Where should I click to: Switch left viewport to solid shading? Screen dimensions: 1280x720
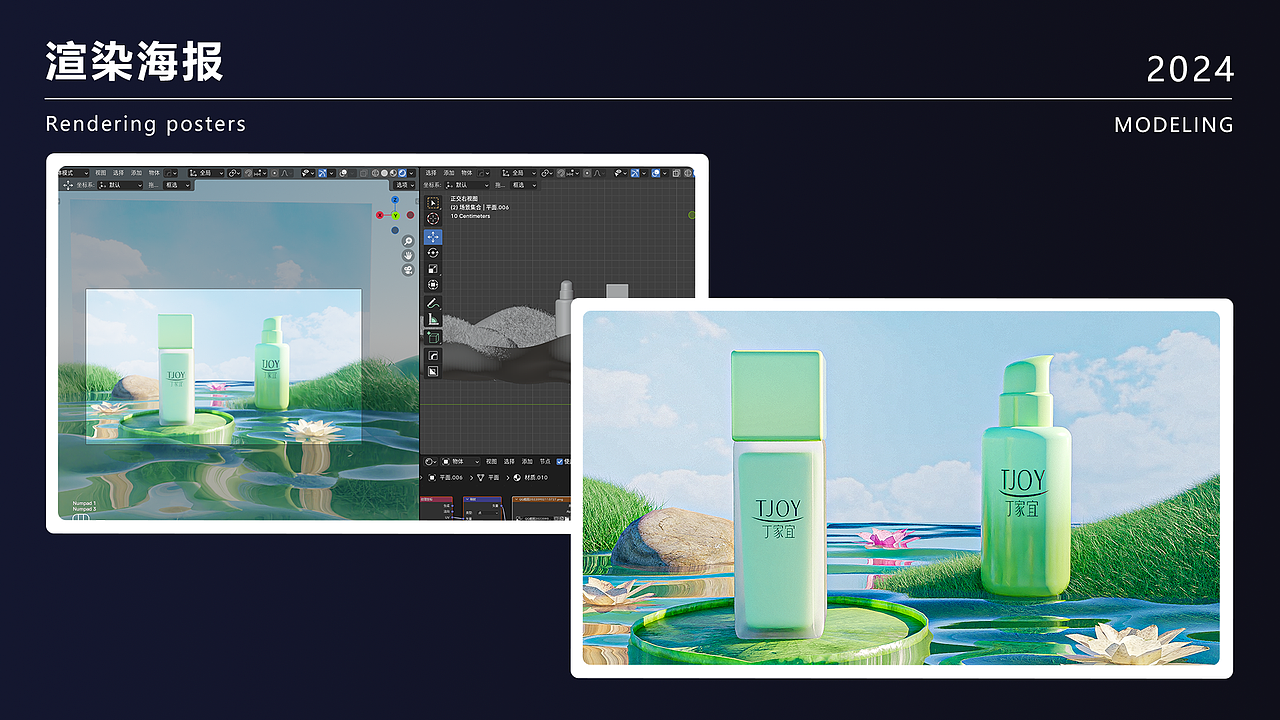384,173
